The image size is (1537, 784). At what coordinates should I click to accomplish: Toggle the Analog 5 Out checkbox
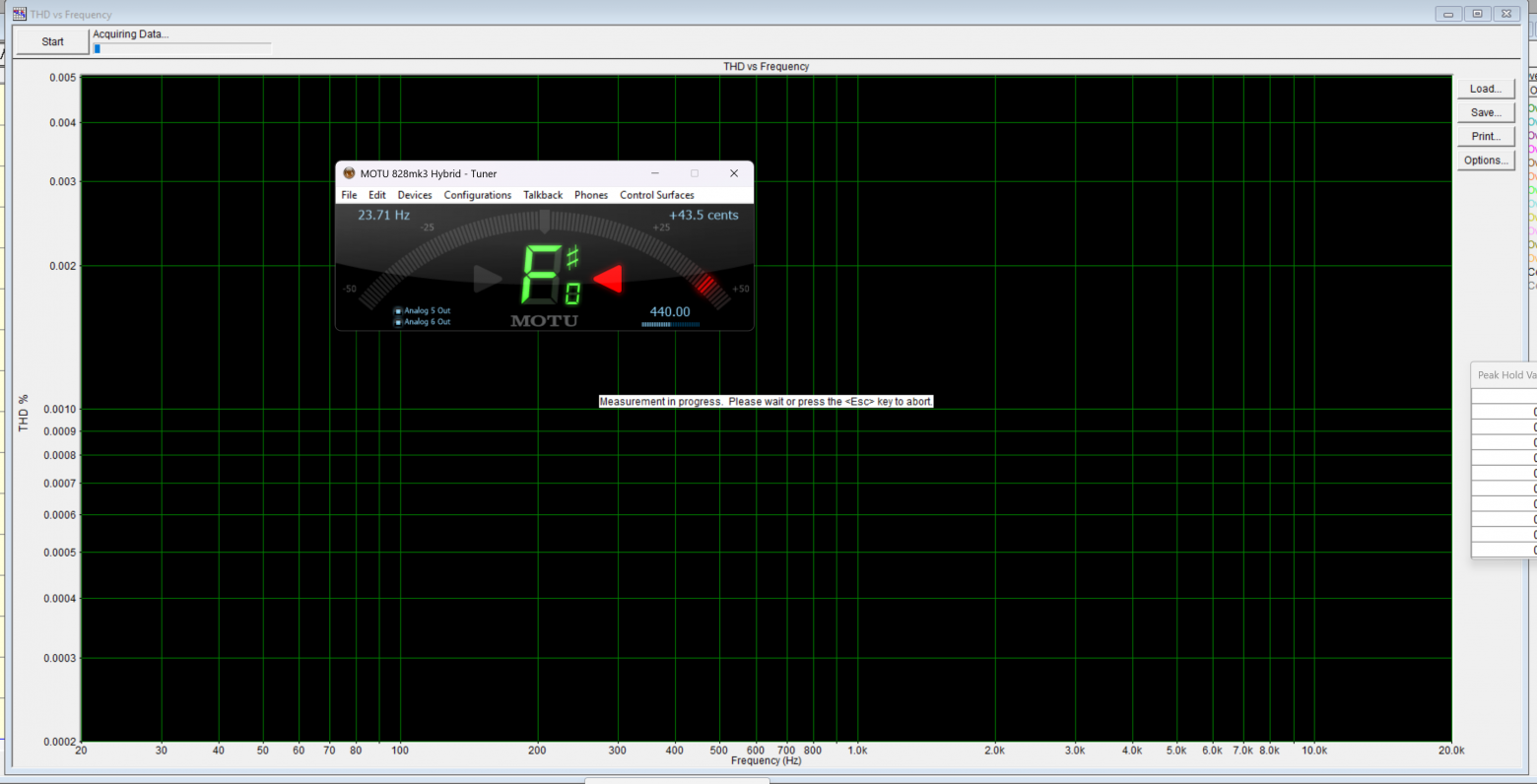[398, 311]
